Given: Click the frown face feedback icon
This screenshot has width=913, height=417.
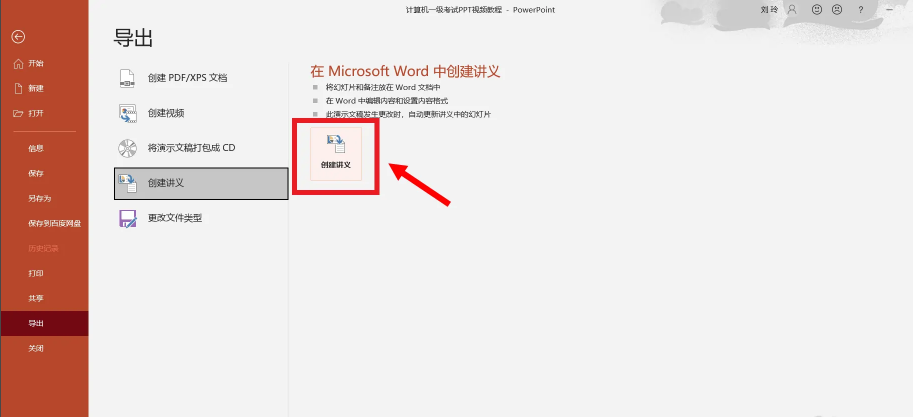Looking at the screenshot, I should coord(838,9).
